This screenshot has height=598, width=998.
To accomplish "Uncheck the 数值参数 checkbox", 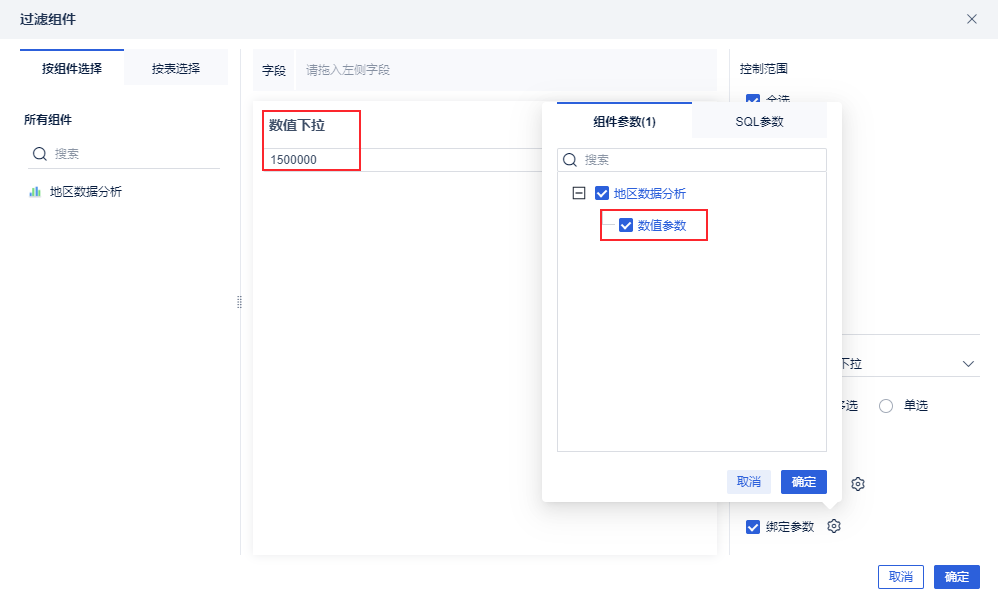I will pyautogui.click(x=626, y=225).
